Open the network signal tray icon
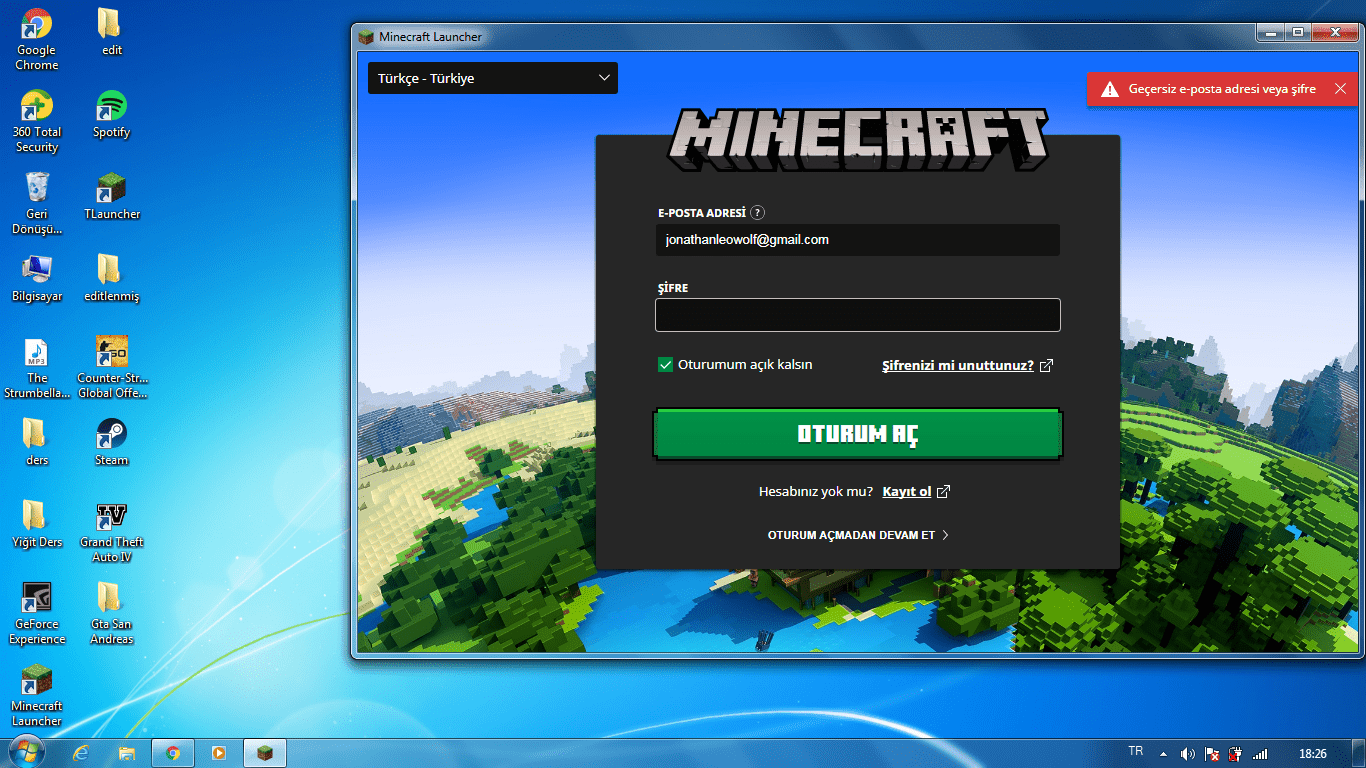 pos(1260,753)
